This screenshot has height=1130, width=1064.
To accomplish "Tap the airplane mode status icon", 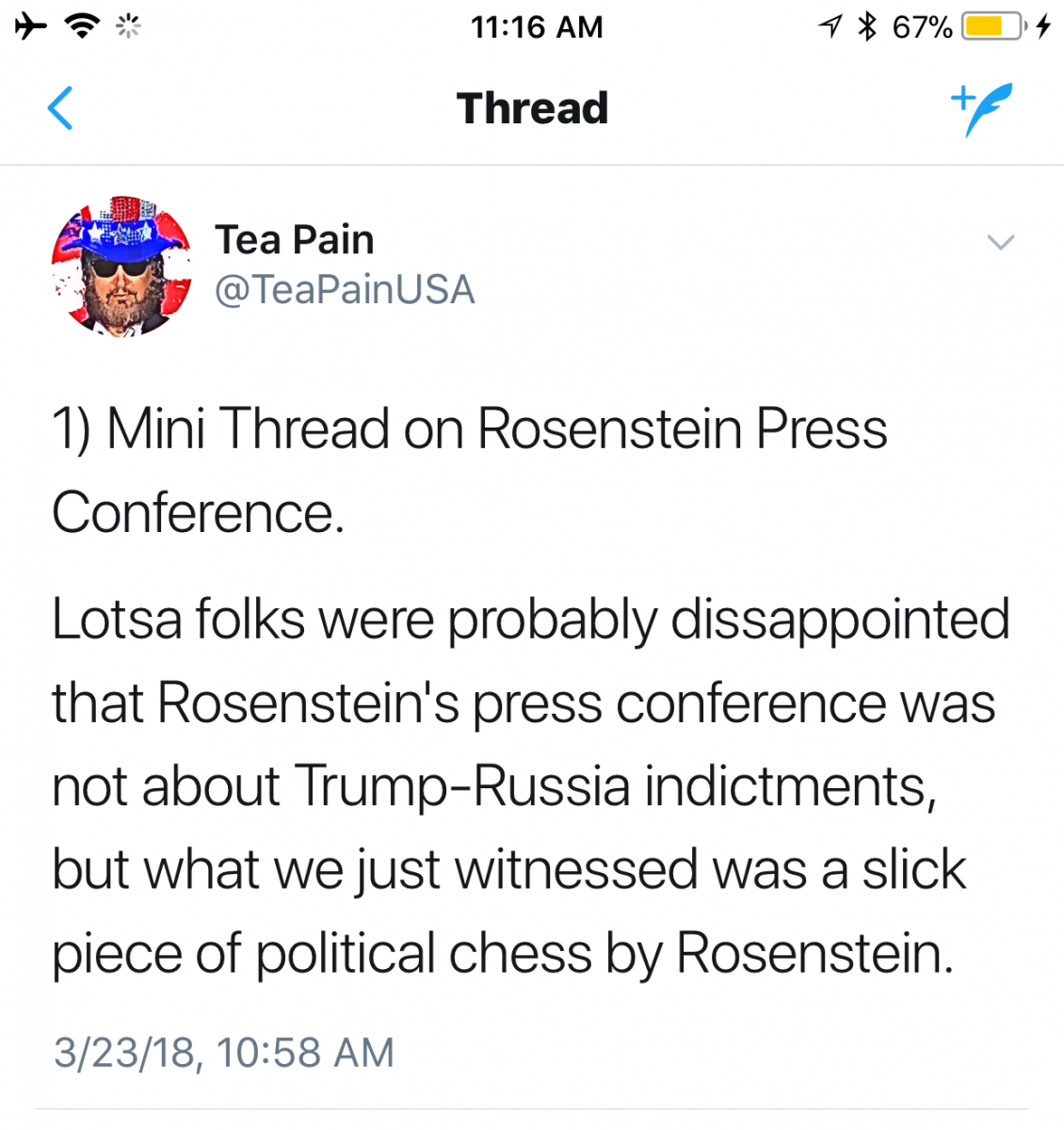I will coord(31,25).
